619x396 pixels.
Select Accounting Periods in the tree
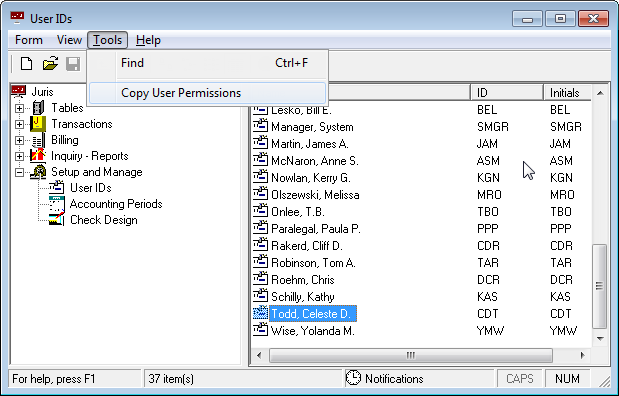click(x=116, y=204)
